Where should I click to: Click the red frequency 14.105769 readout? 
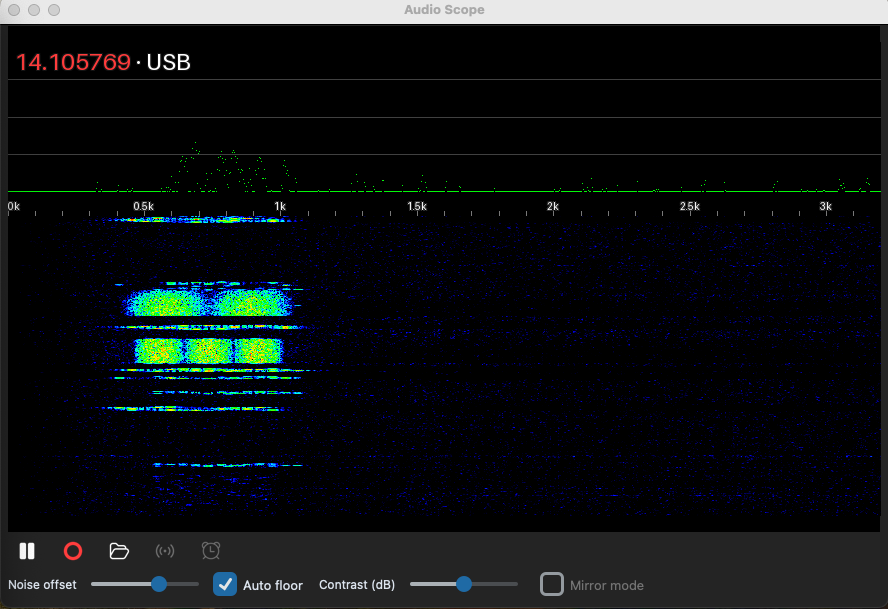[x=73, y=62]
